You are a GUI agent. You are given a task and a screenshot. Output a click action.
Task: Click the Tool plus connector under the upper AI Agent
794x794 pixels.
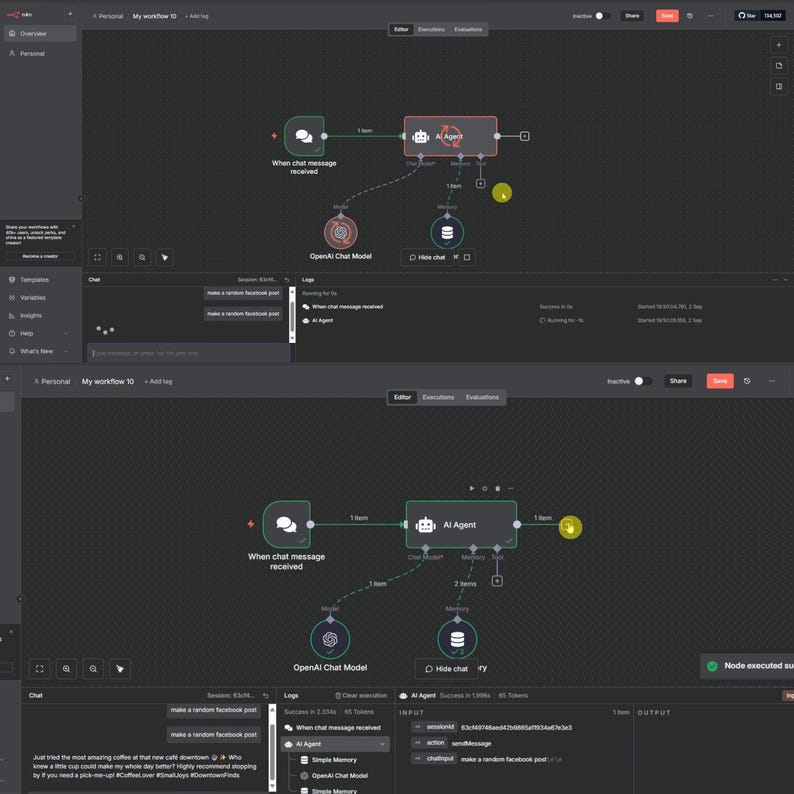click(481, 183)
